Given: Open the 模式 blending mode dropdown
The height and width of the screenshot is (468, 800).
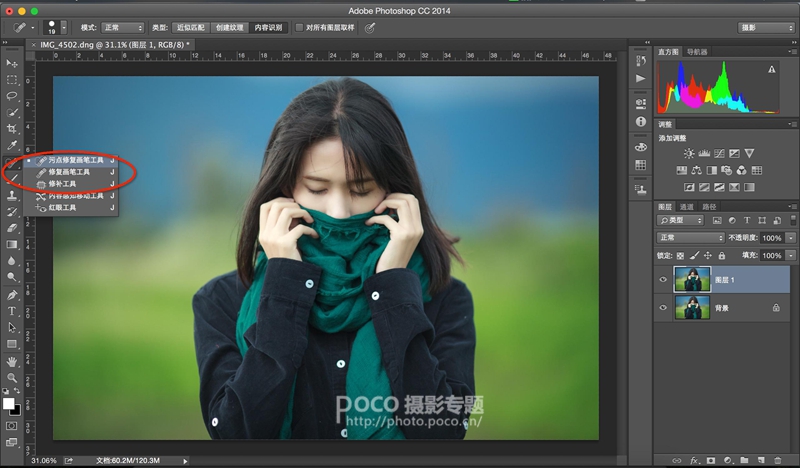Looking at the screenshot, I should (124, 28).
